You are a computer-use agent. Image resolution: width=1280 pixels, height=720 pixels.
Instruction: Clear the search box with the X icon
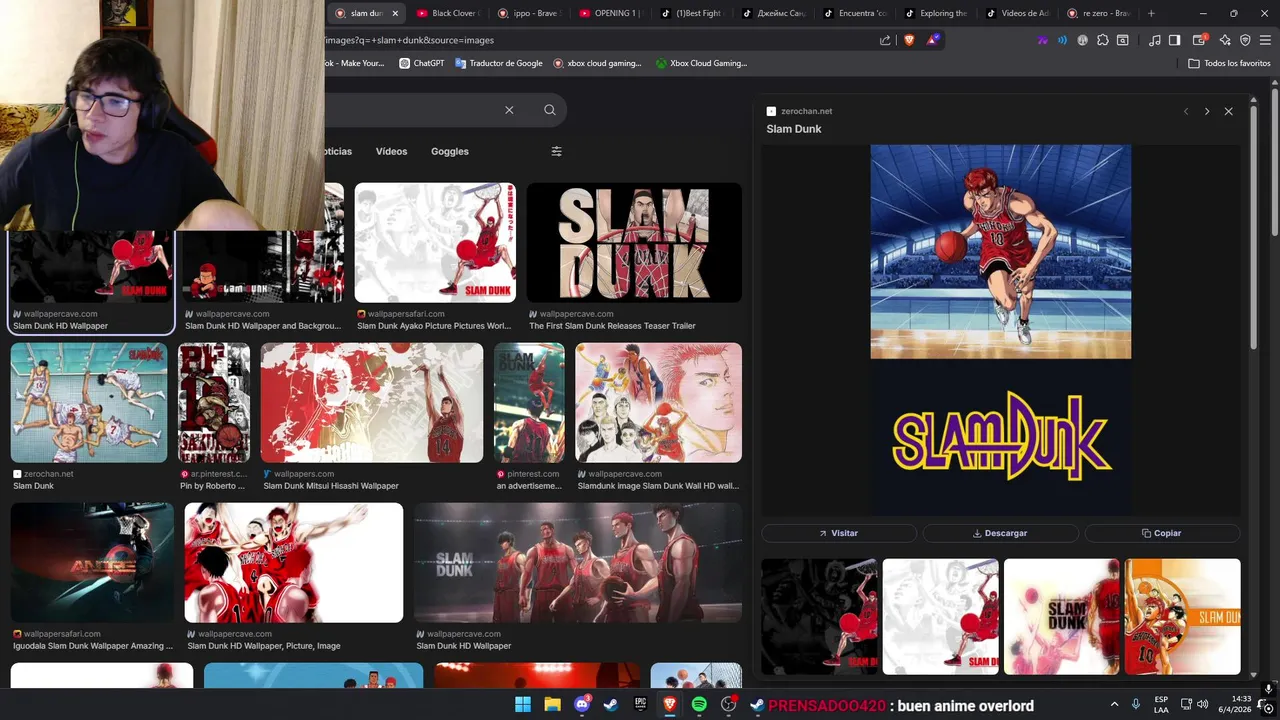coord(509,110)
